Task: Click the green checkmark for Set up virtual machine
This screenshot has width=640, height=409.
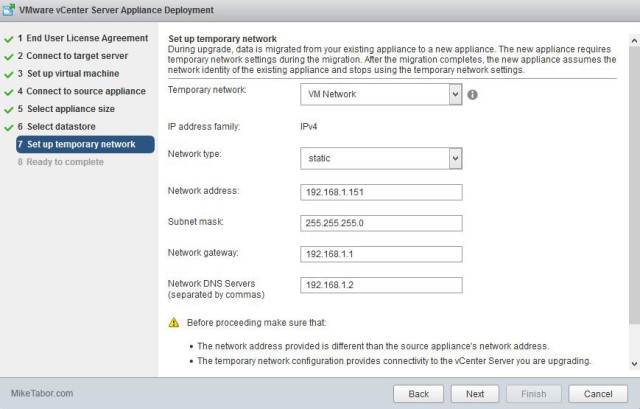Action: point(9,75)
